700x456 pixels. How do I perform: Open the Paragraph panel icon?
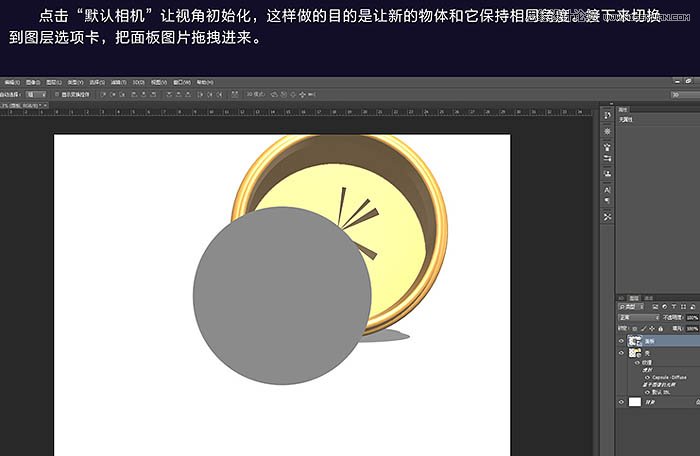[607, 201]
